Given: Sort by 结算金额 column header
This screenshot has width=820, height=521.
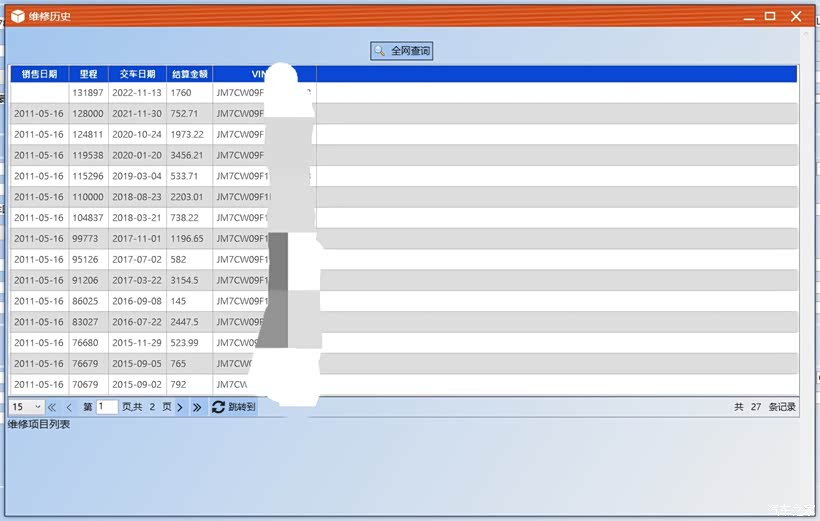Looking at the screenshot, I should [189, 74].
